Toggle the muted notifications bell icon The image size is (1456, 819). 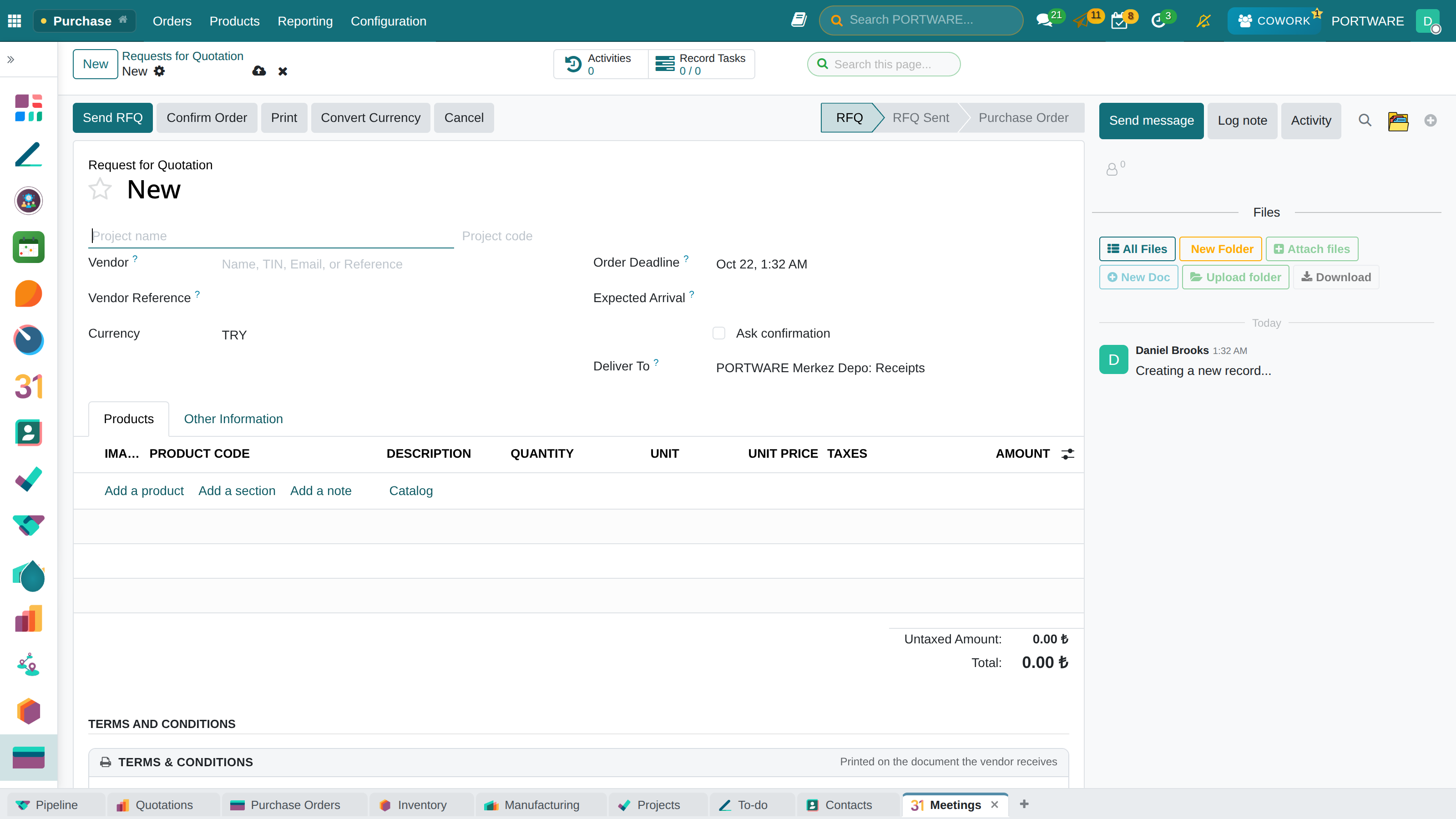click(x=1203, y=21)
